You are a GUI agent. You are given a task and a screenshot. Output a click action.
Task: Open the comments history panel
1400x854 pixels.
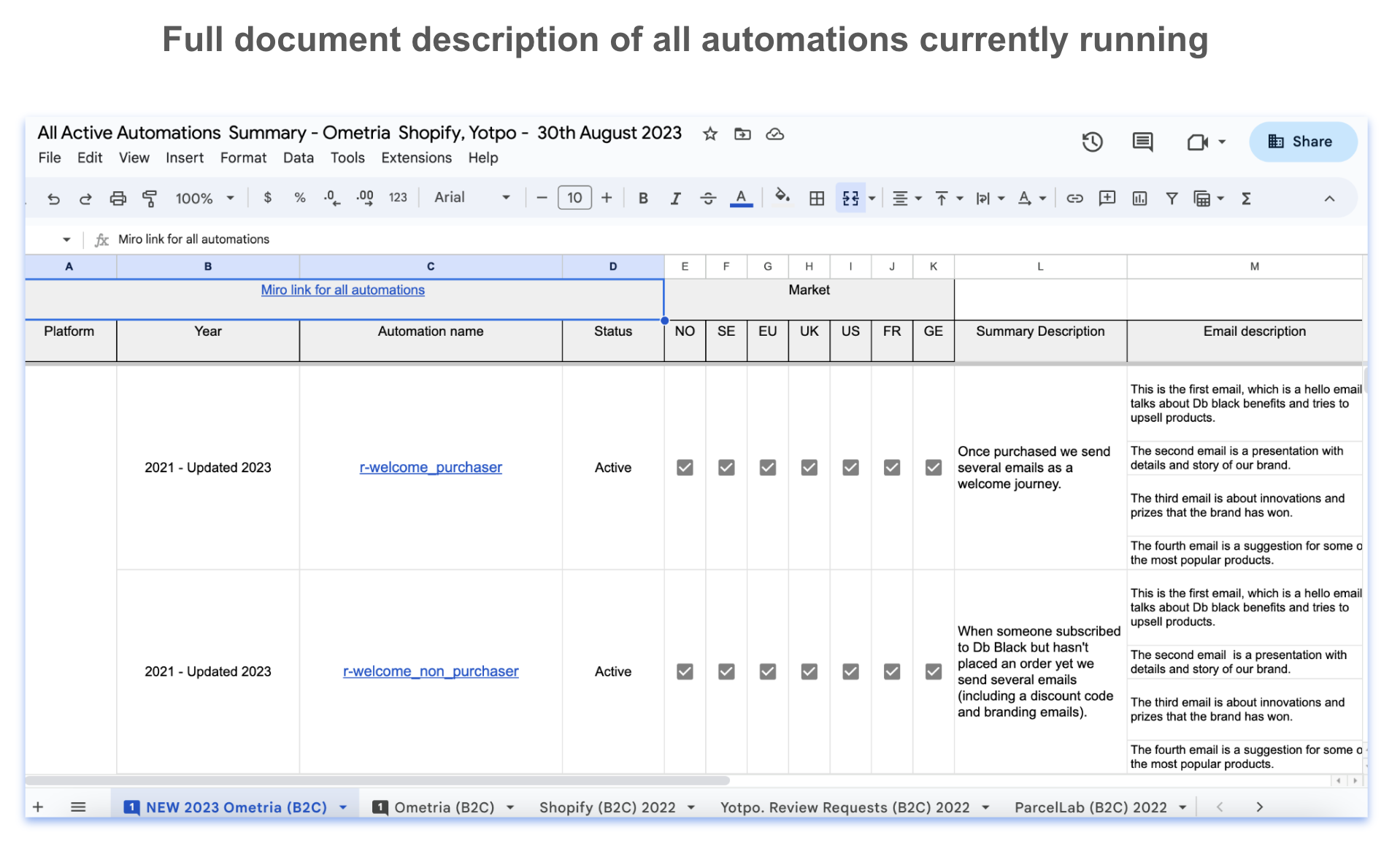click(x=1142, y=142)
